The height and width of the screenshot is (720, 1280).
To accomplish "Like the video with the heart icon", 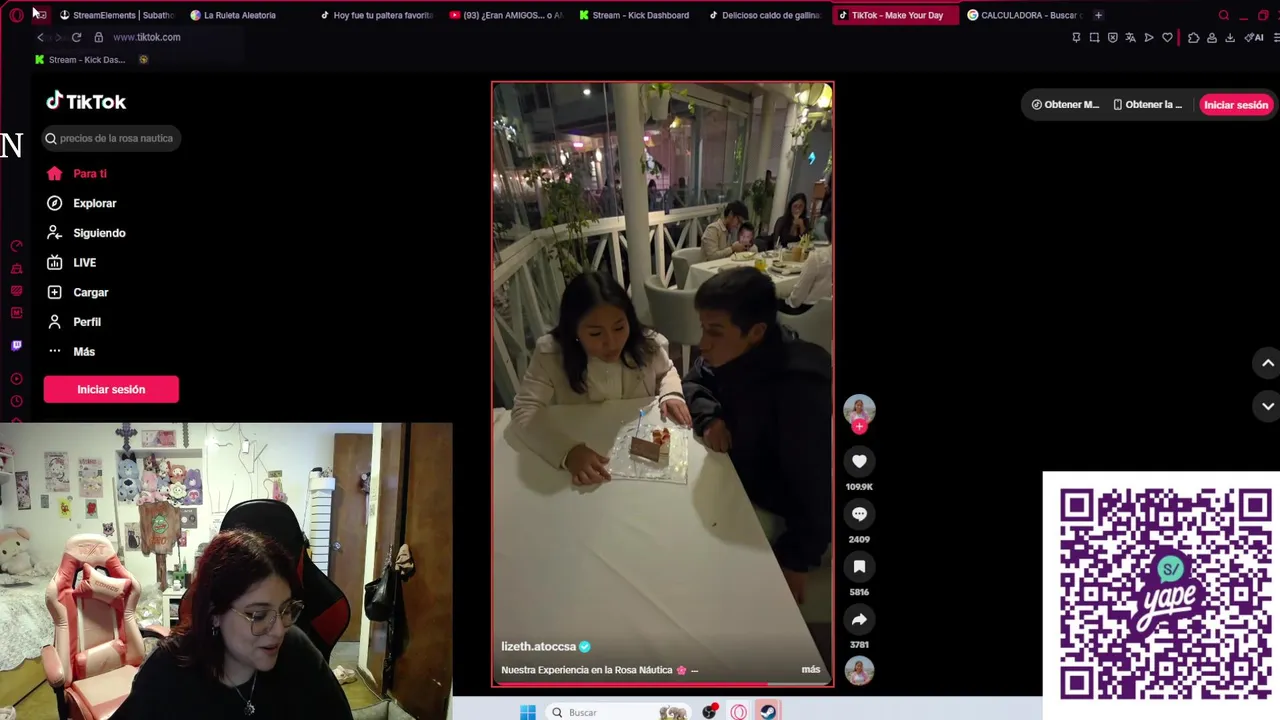I will coord(859,461).
